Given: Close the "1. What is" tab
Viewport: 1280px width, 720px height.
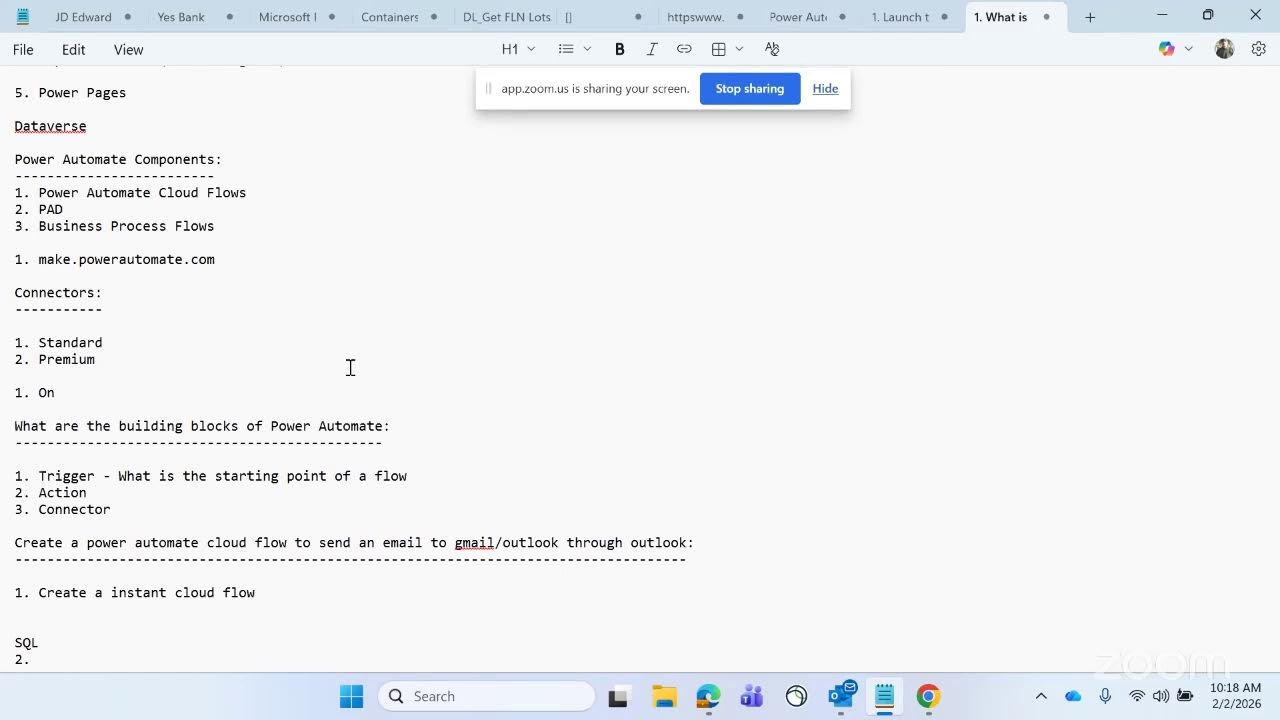Looking at the screenshot, I should tap(1047, 17).
